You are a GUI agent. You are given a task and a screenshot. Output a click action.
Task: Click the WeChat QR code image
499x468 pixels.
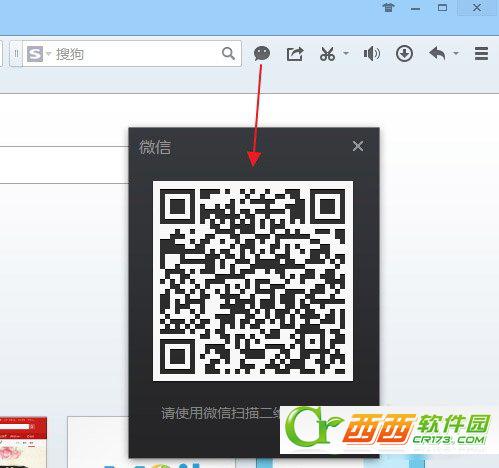coord(253,281)
